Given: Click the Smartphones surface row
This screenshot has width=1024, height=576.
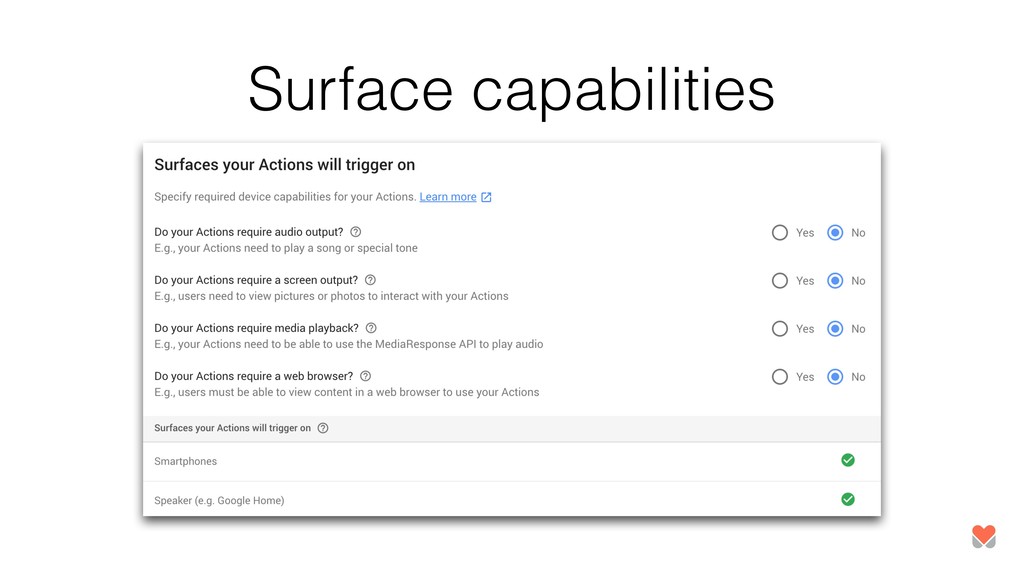Looking at the screenshot, I should coord(512,462).
